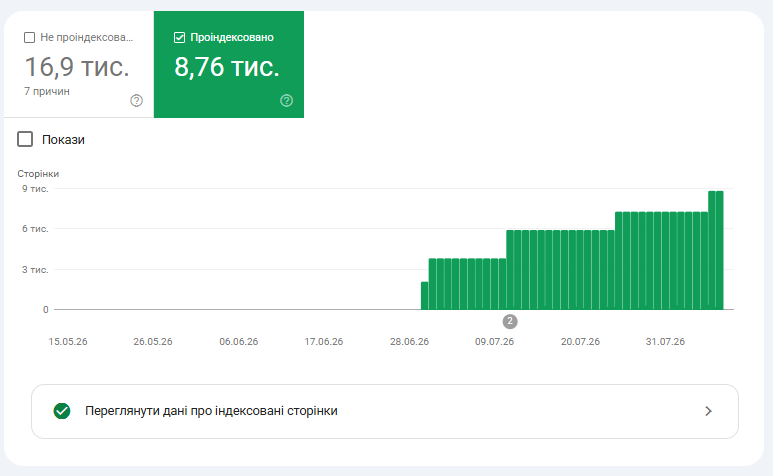The image size is (773, 476).
Task: Click the tallest last bar in chart
Action: point(720,250)
